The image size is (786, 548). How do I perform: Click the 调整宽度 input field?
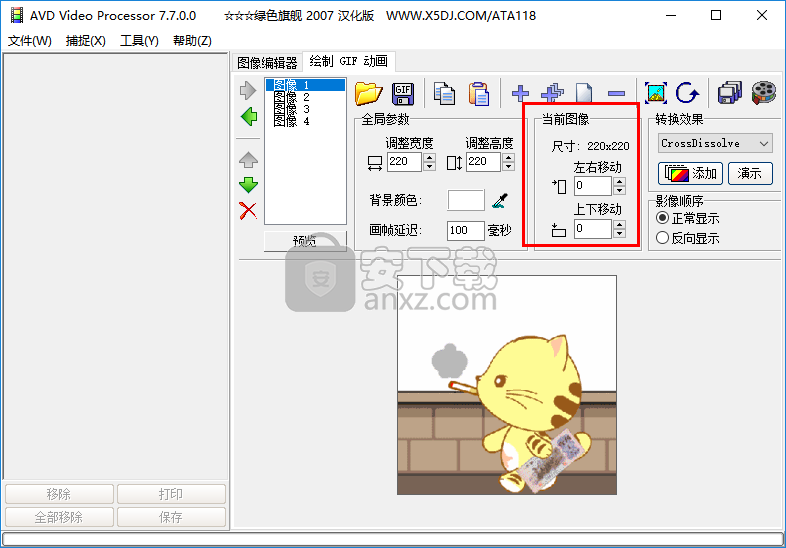tap(405, 161)
